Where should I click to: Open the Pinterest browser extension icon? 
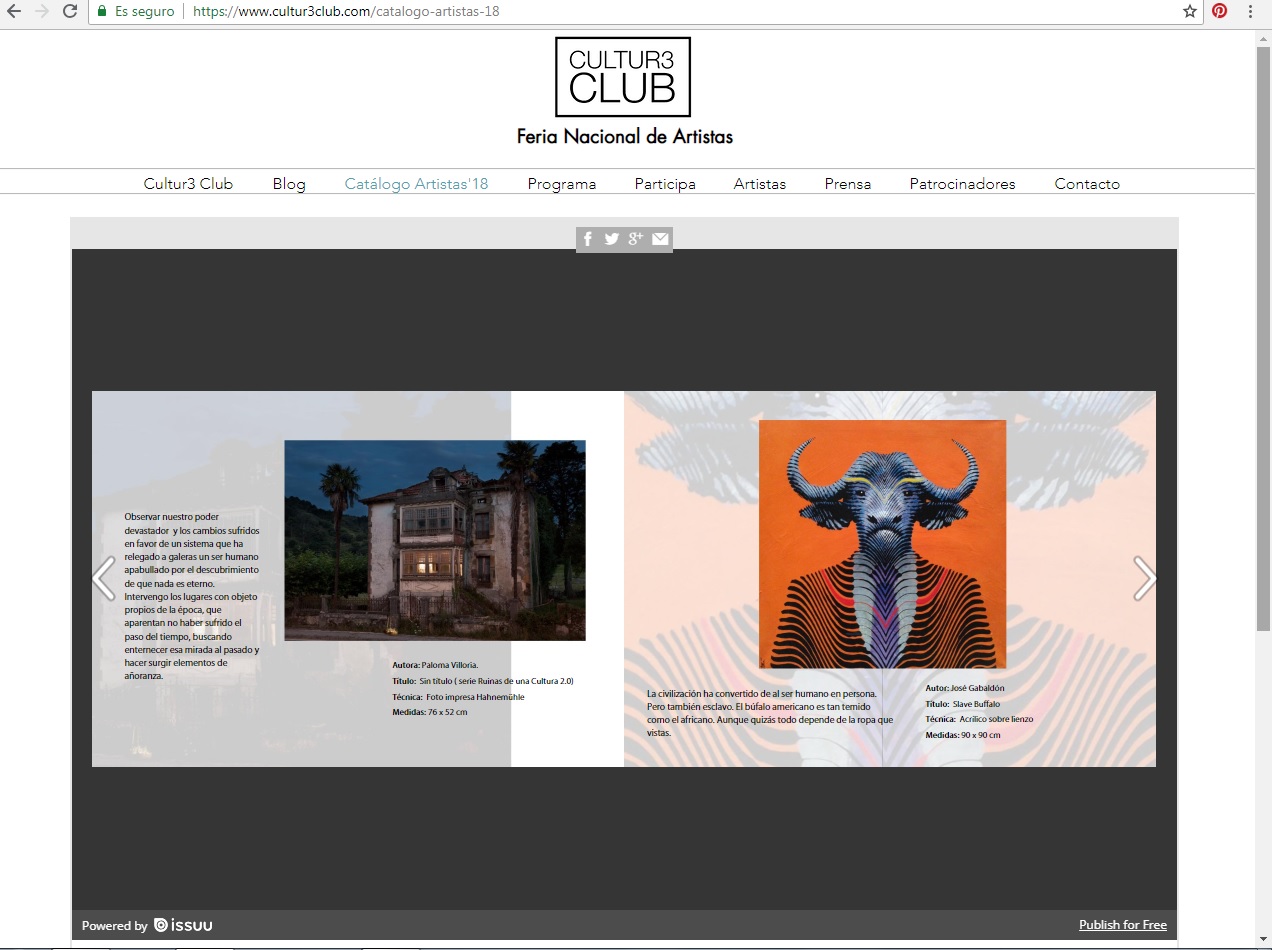1219,13
